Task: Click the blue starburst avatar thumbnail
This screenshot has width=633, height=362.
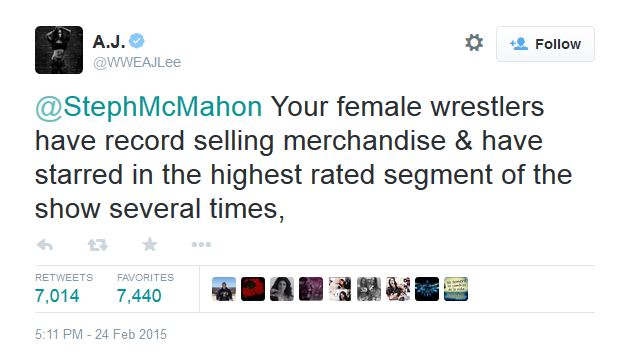Action: pos(427,289)
